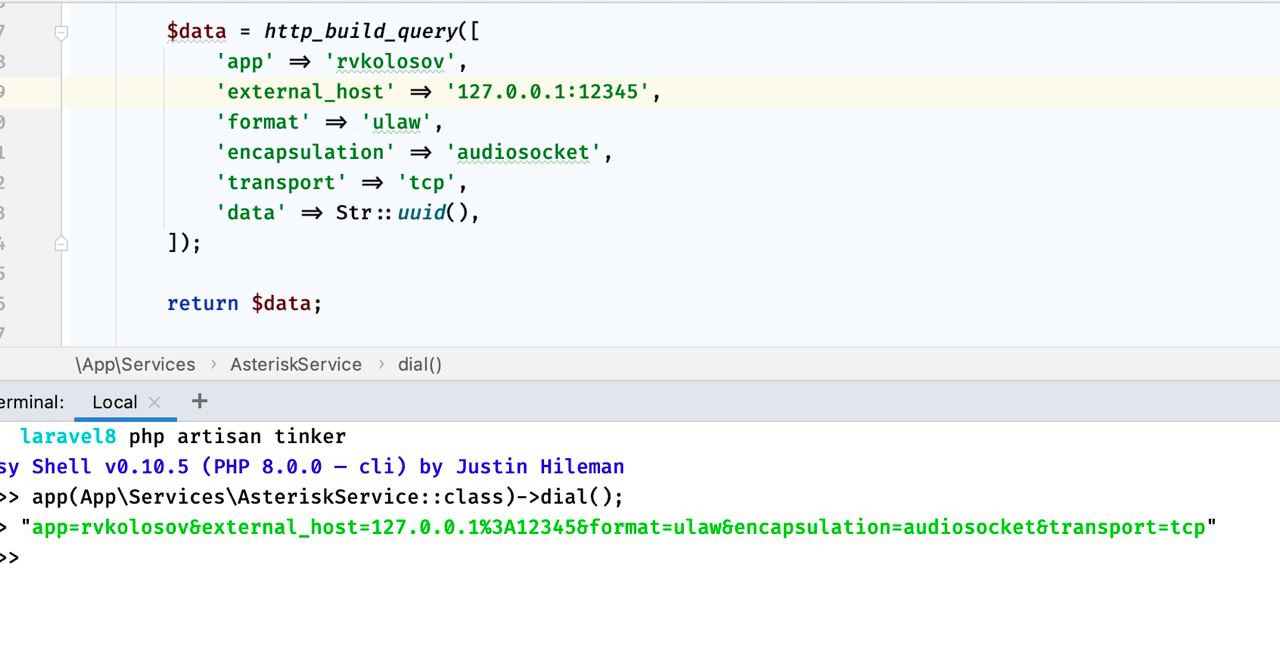This screenshot has height=664, width=1280.
Task: Click the '127.0.0.1:12345' string value
Action: click(548, 92)
